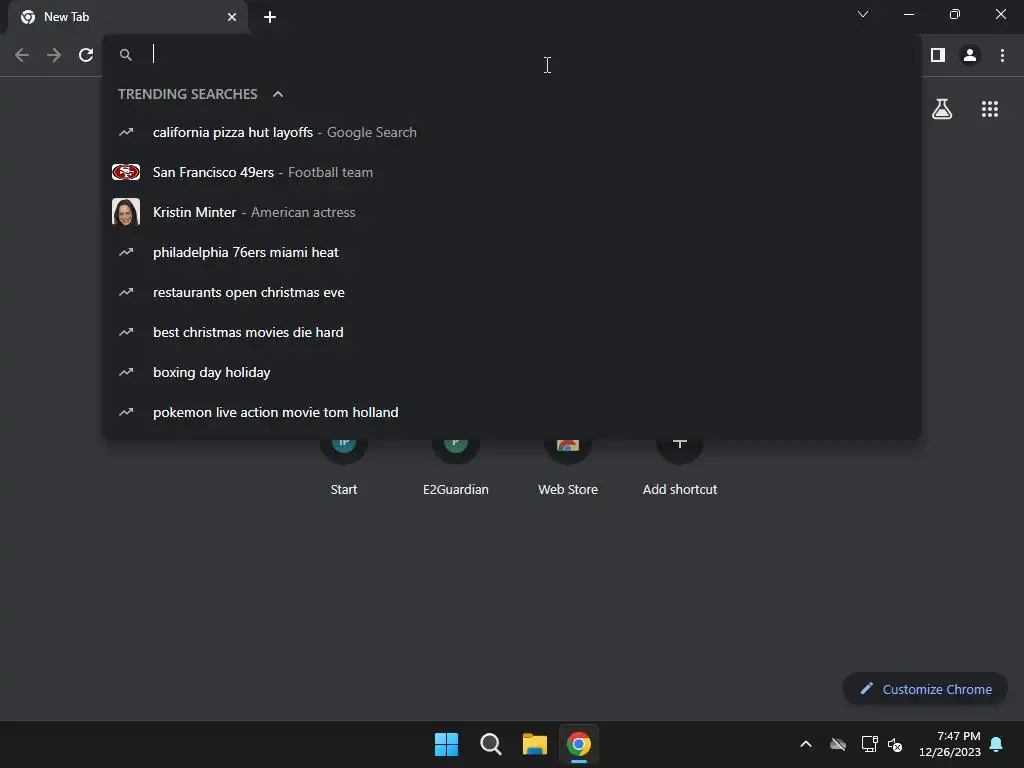Click the muted volume tray icon
Image resolution: width=1024 pixels, height=768 pixels.
point(895,744)
